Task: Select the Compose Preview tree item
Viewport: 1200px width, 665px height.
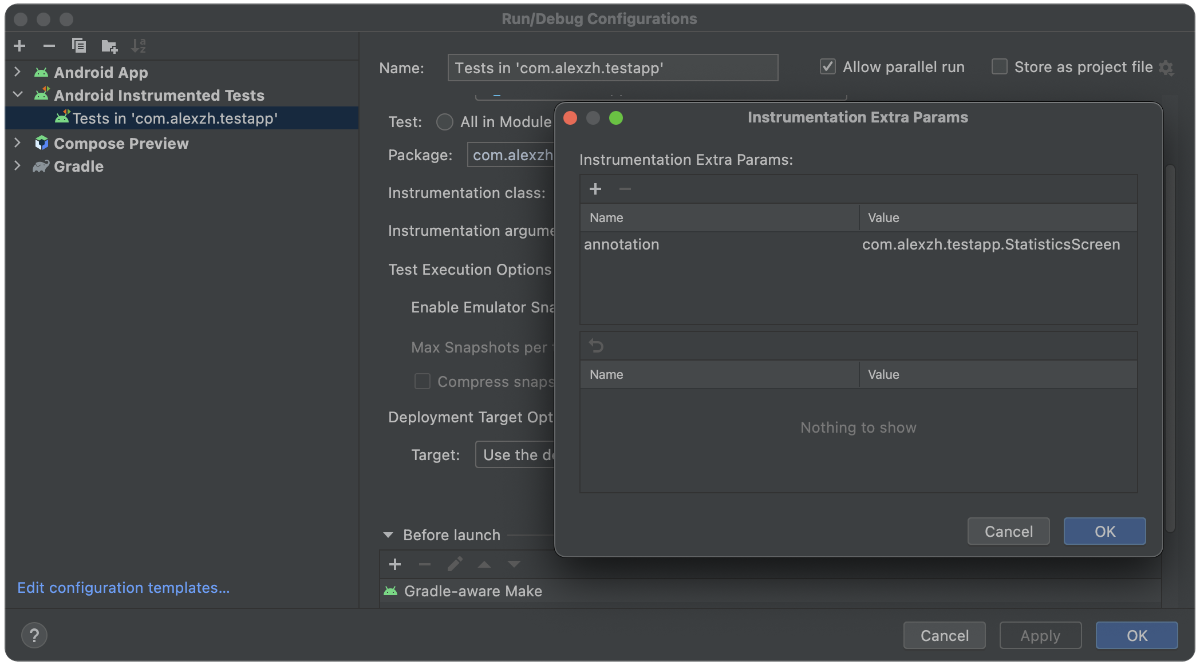Action: pyautogui.click(x=121, y=143)
